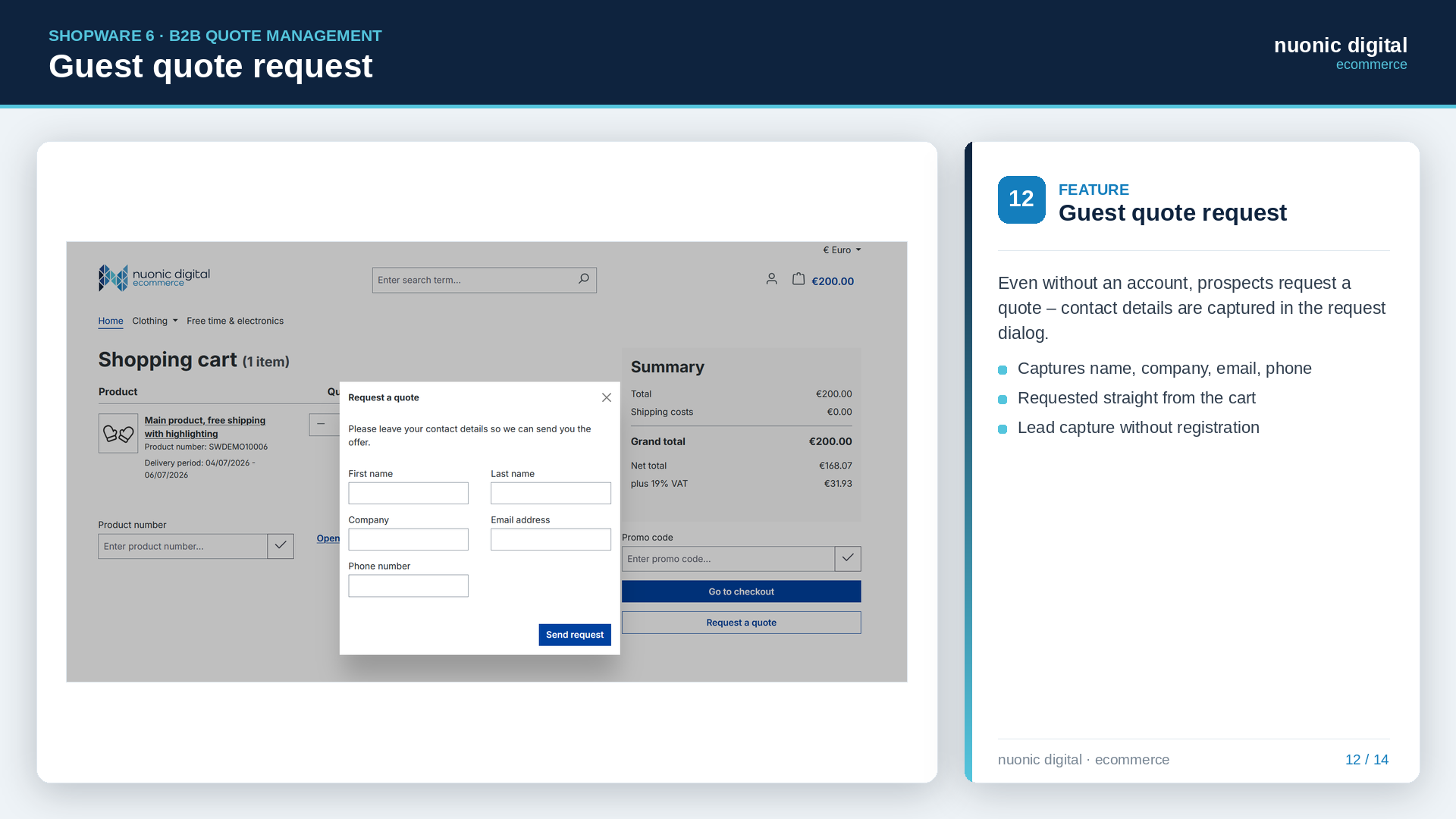
Task: Click the product thumbnail image
Action: tap(118, 433)
